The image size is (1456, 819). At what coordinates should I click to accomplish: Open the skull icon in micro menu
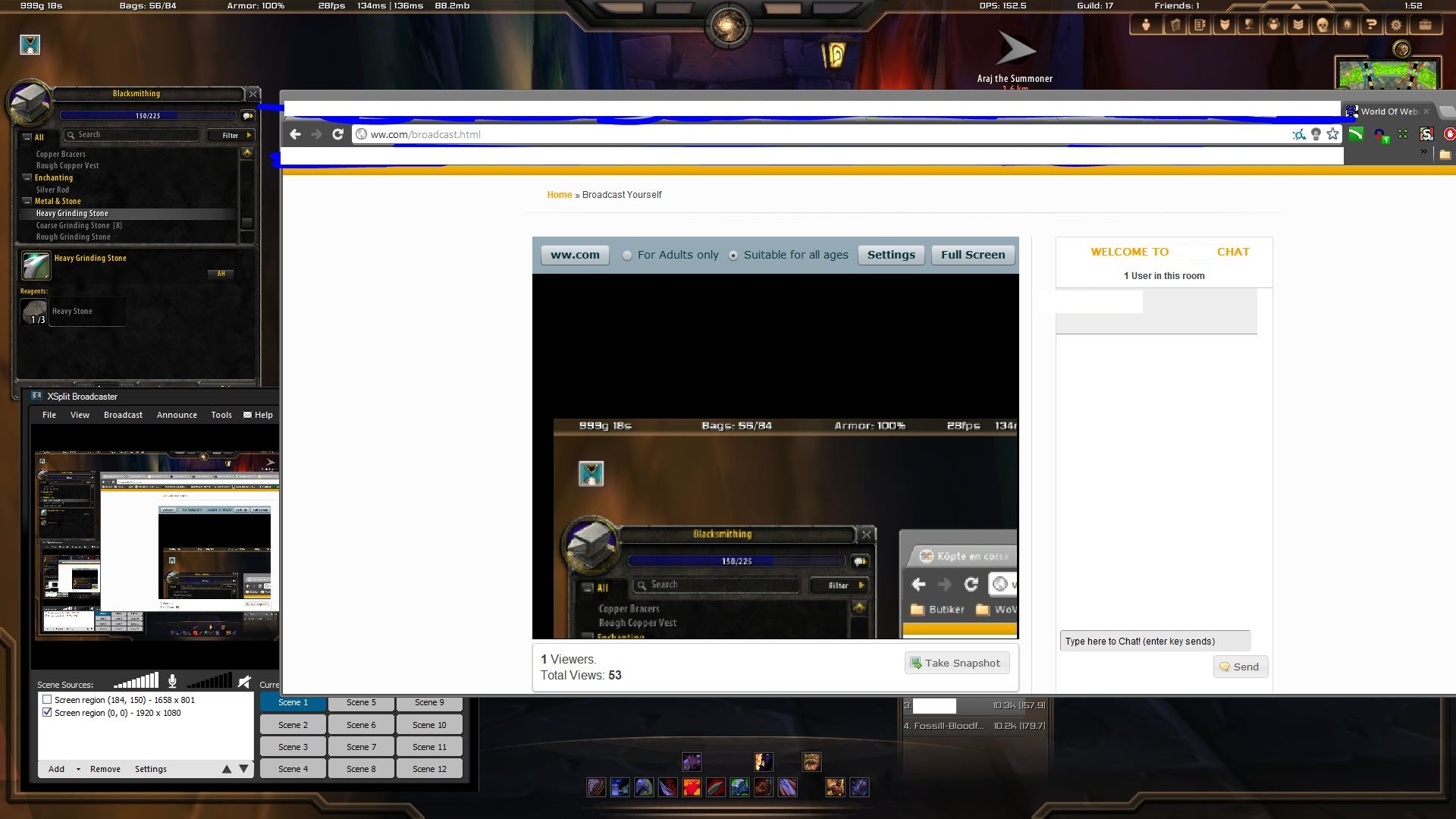[x=1322, y=25]
